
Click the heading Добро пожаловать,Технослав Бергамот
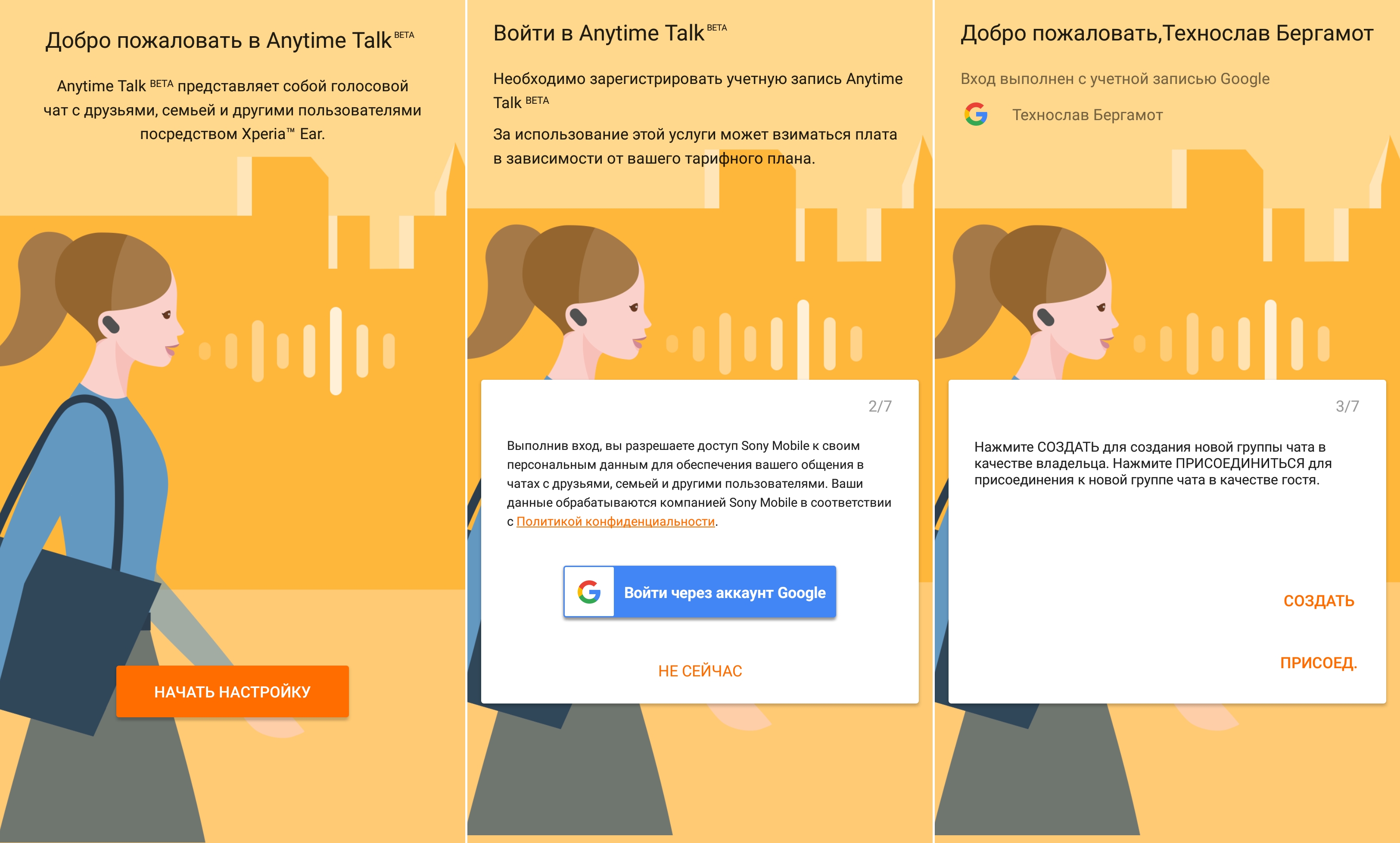1167,34
